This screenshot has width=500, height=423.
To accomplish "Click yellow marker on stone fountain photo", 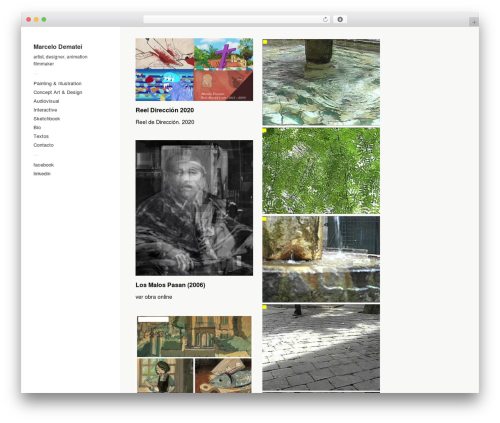I will [265, 219].
